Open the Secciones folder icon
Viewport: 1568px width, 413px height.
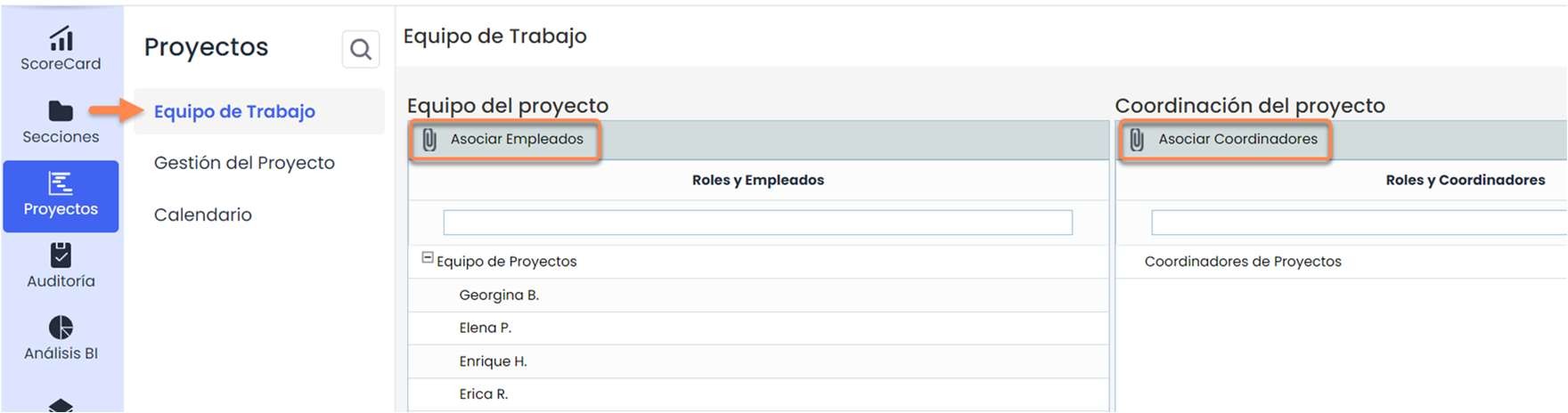61,111
